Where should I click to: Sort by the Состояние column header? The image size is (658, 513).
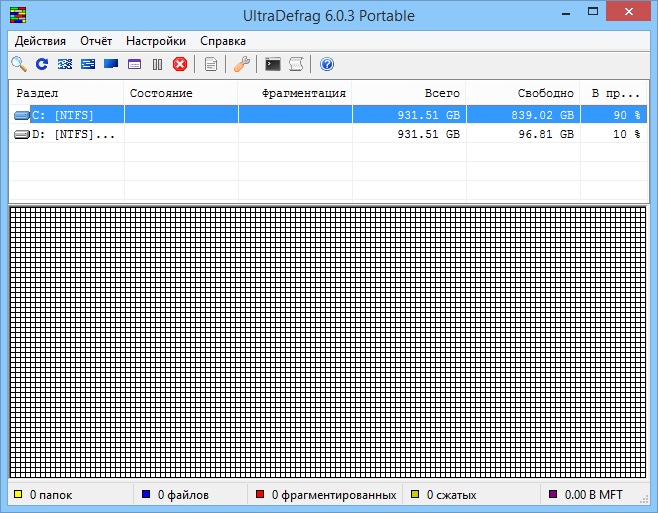point(181,93)
